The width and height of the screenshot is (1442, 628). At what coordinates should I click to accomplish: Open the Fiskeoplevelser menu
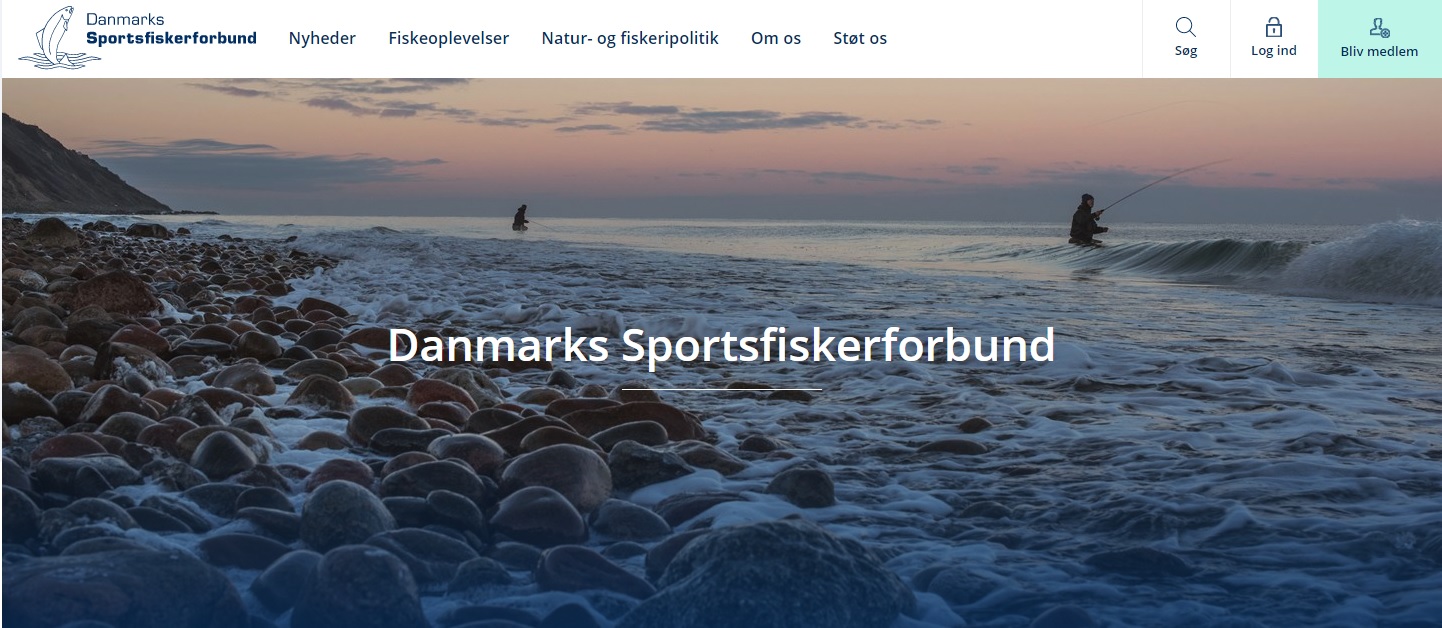coord(449,38)
